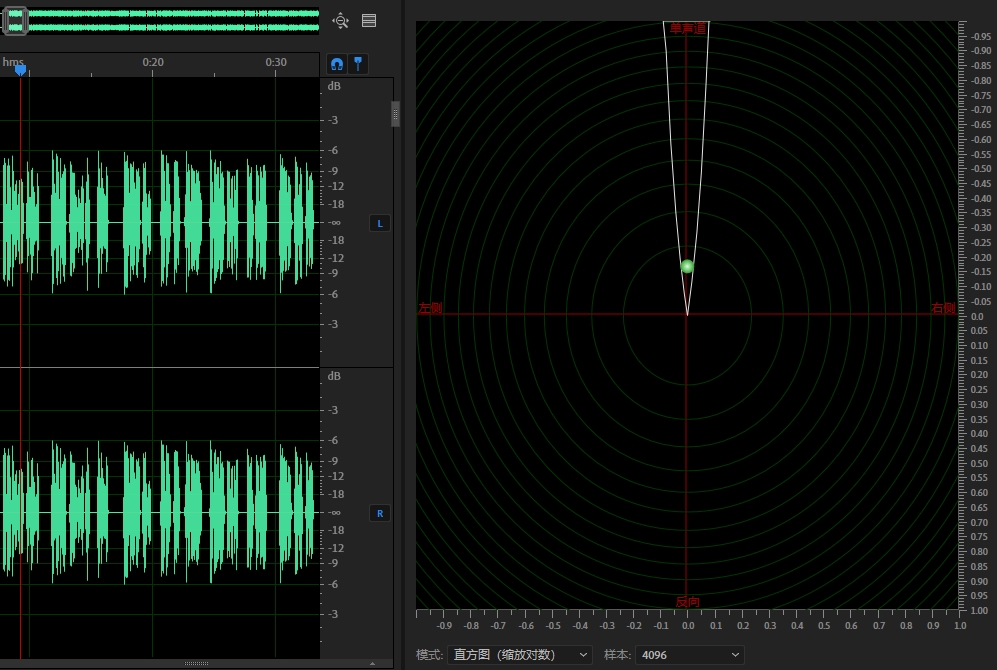This screenshot has height=670, width=997.
Task: Toggle the R channel enable button
Action: click(380, 514)
